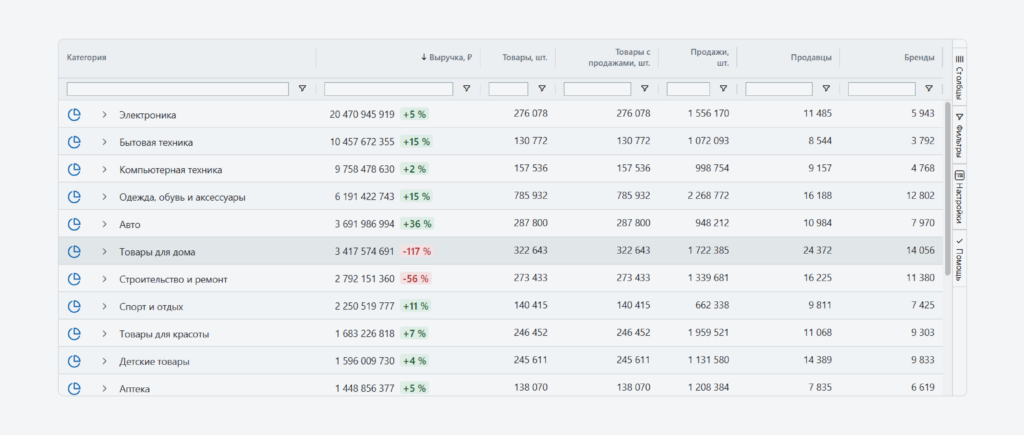Click the Категория filter text field
Screen dimensions: 1024x435
[178, 89]
